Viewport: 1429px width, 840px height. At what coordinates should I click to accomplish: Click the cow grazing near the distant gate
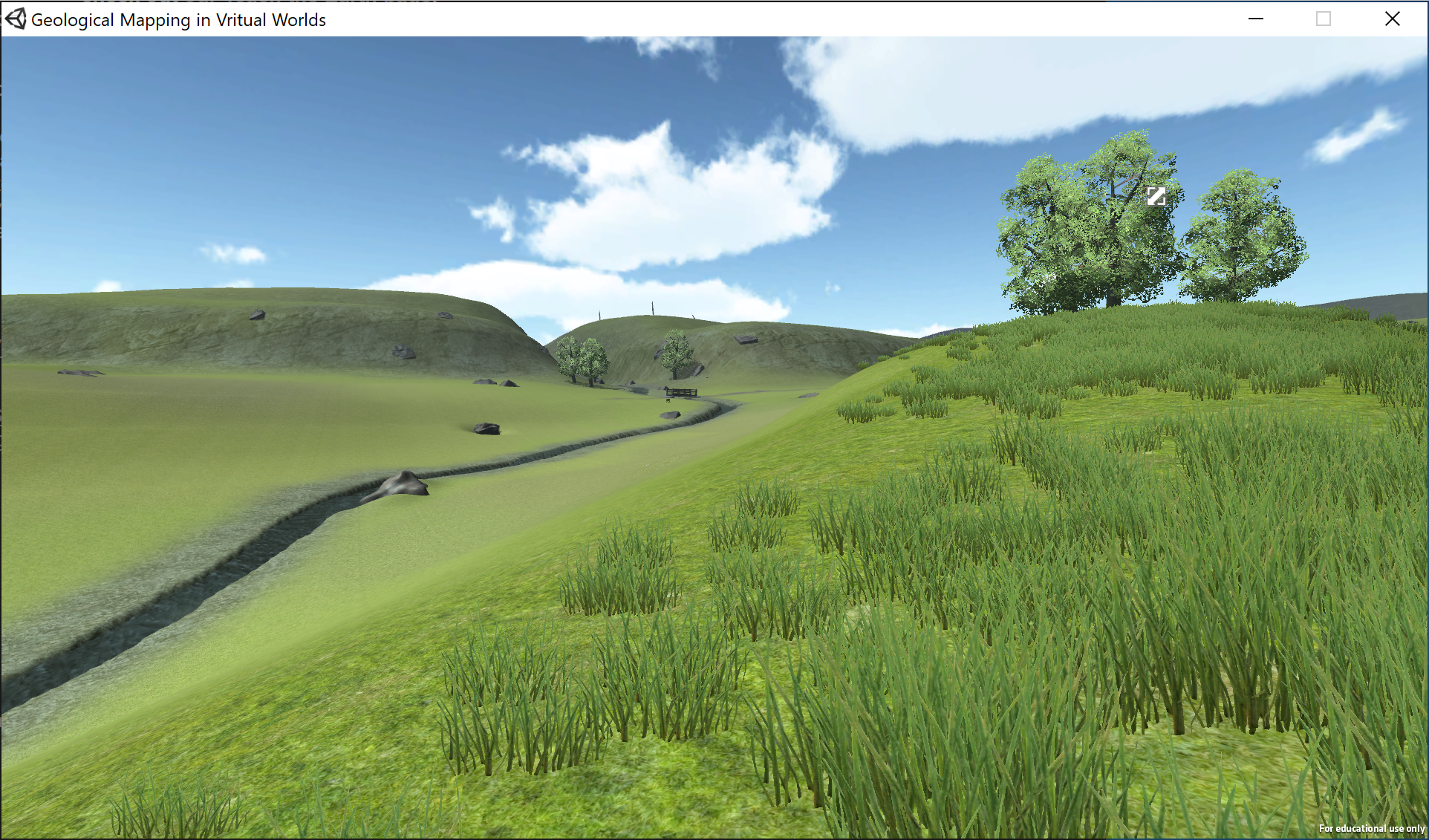click(668, 401)
